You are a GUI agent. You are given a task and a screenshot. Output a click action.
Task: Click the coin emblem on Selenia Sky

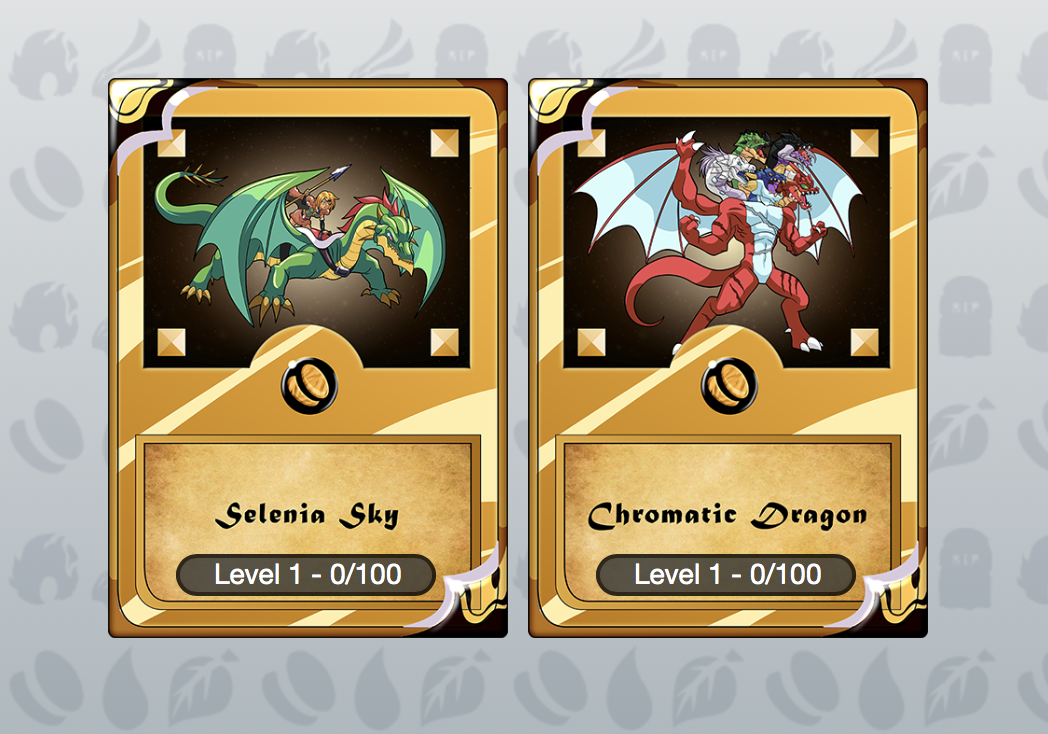[309, 386]
